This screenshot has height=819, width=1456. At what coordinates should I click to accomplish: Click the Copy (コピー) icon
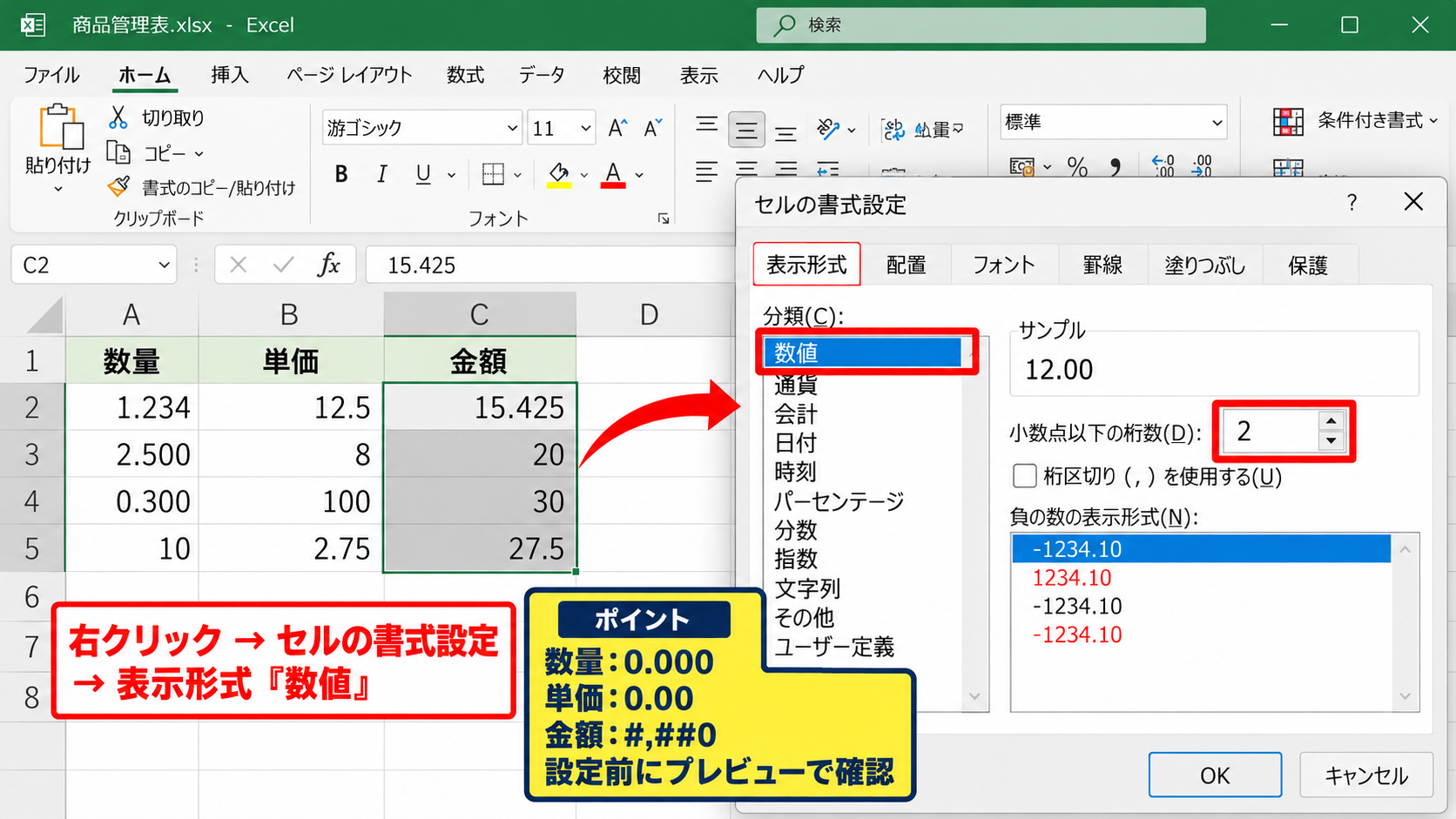click(x=118, y=152)
